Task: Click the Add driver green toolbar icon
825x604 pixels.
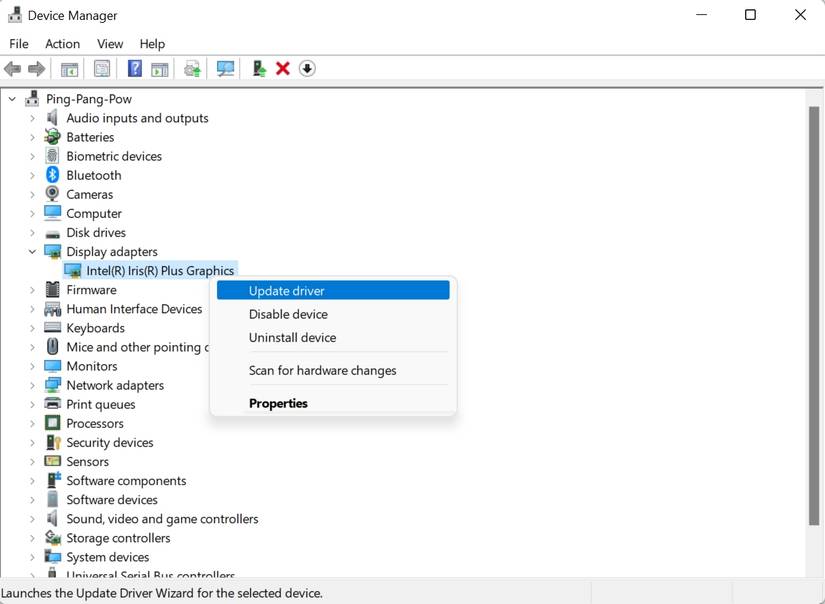Action: [259, 68]
